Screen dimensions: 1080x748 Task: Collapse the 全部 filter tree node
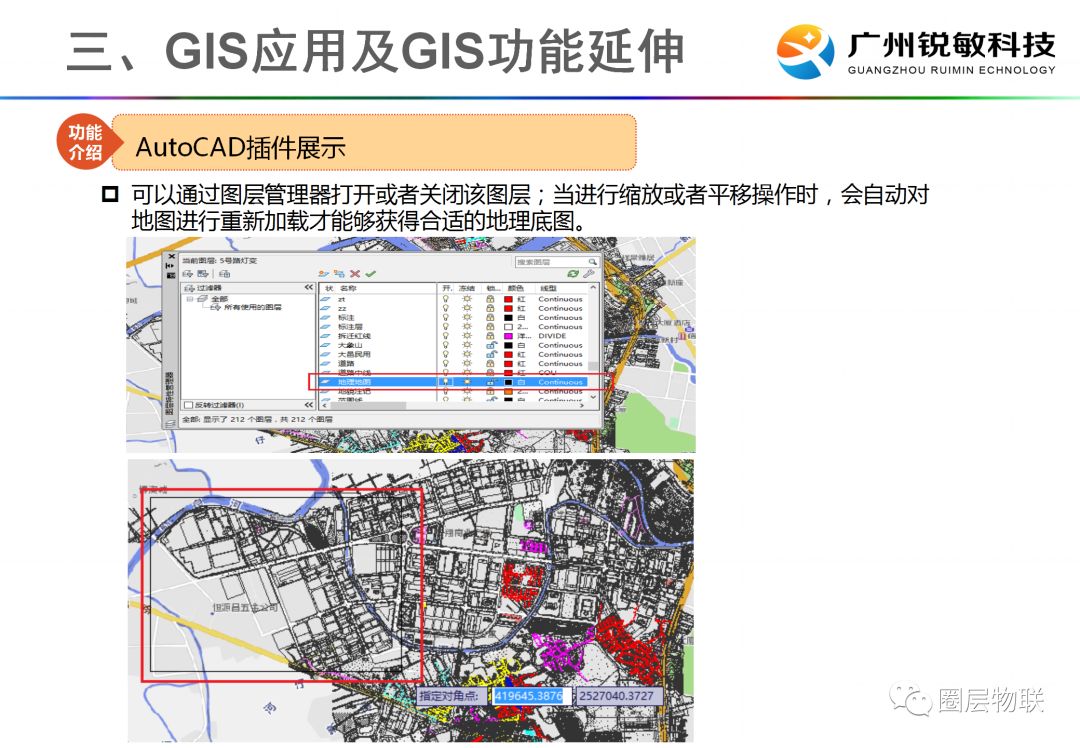pos(189,299)
